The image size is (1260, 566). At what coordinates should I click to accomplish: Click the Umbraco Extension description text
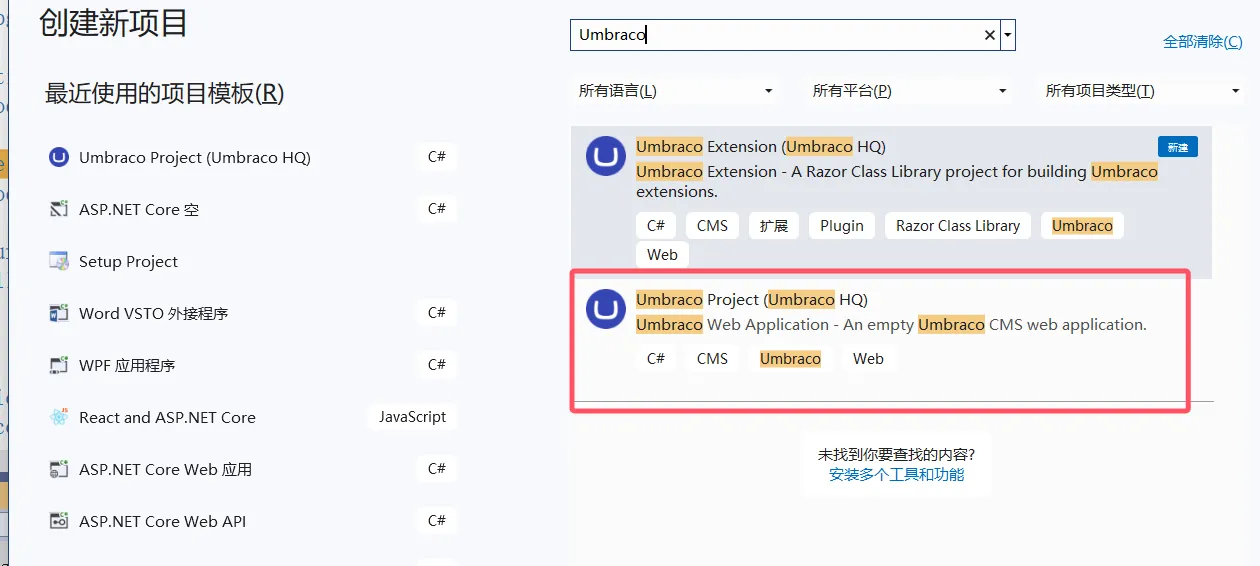[897, 181]
